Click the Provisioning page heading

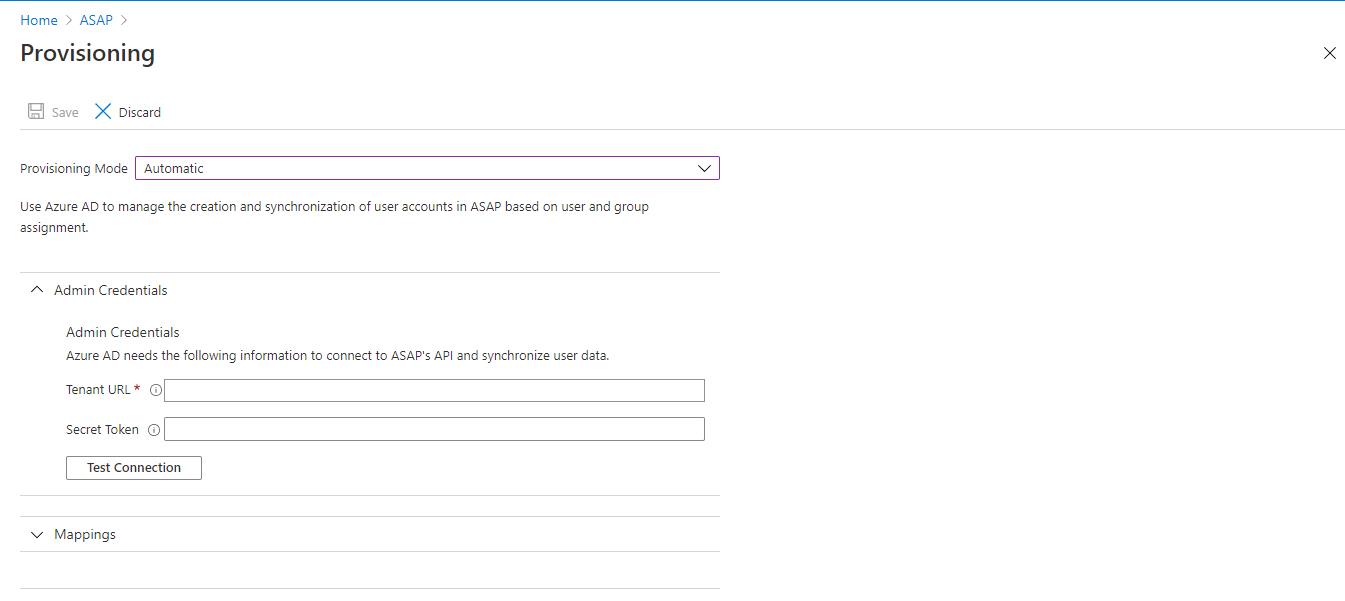88,53
